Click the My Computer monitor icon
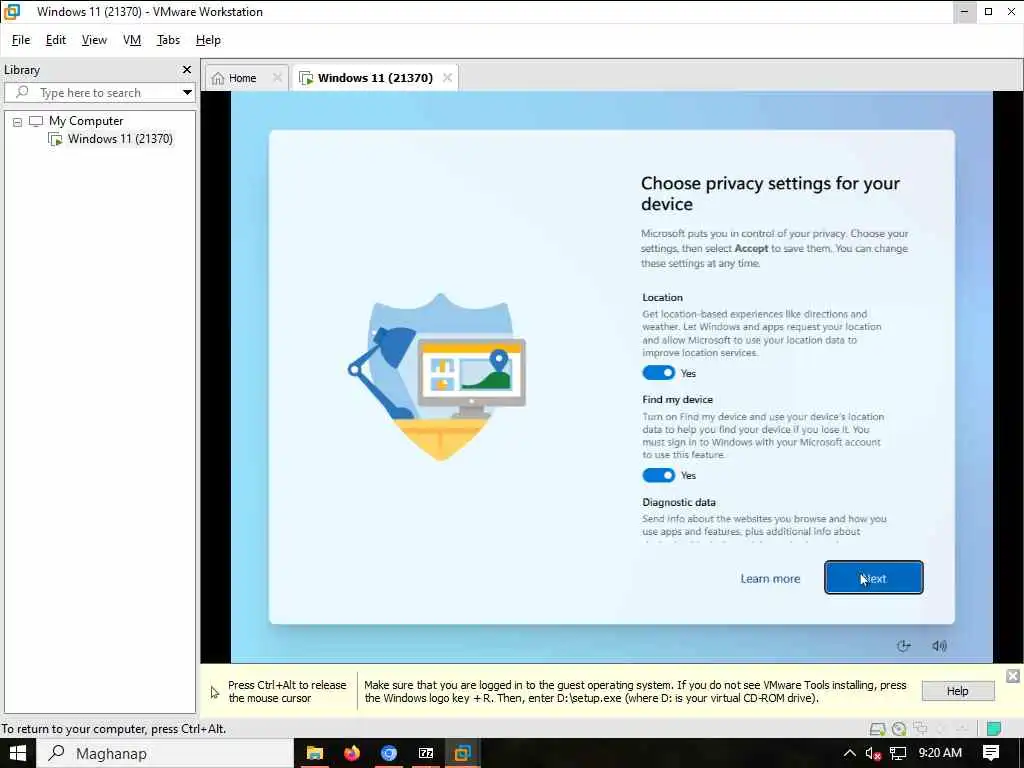 pyautogui.click(x=36, y=121)
